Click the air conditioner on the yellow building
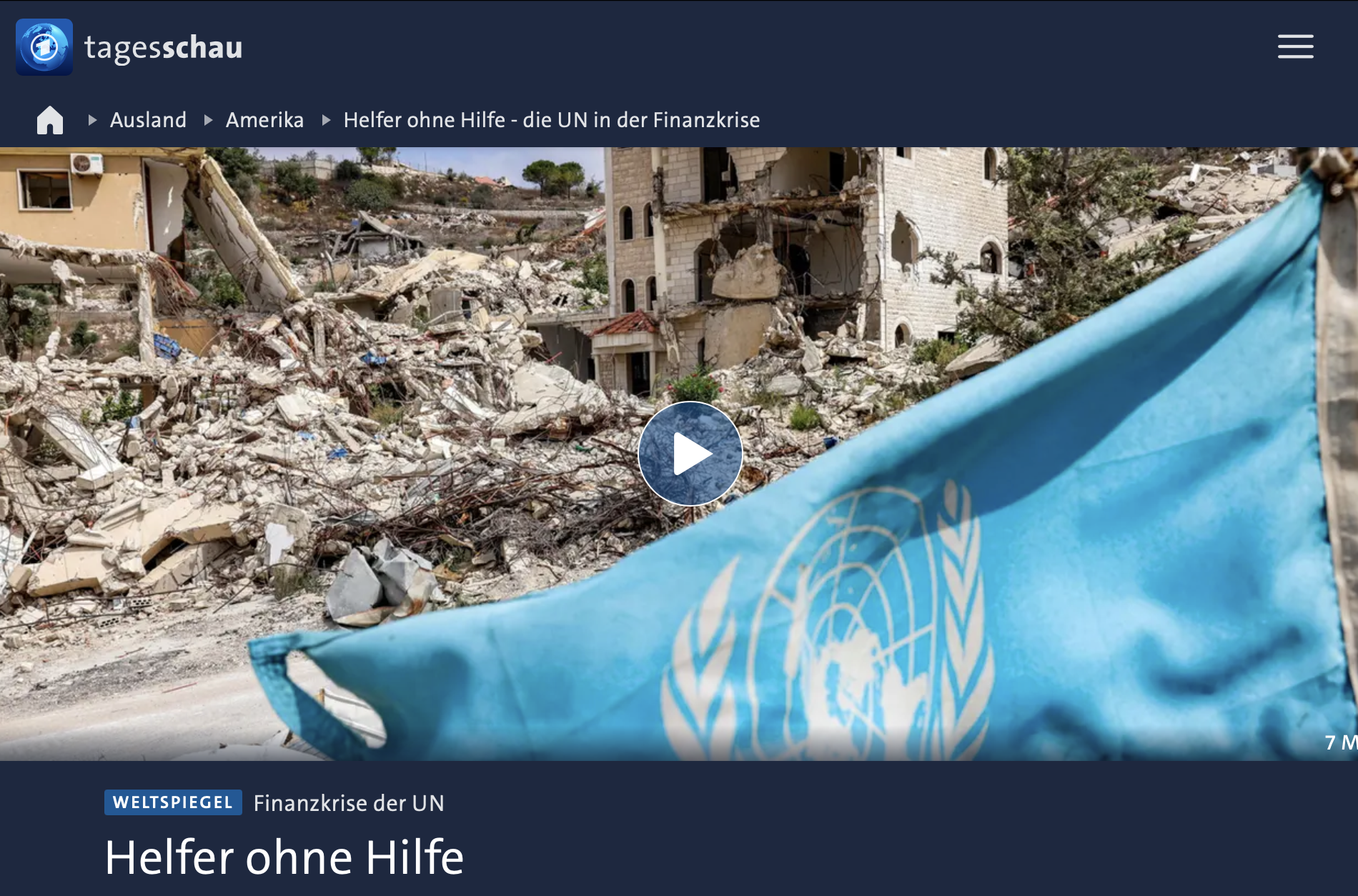 (86, 164)
